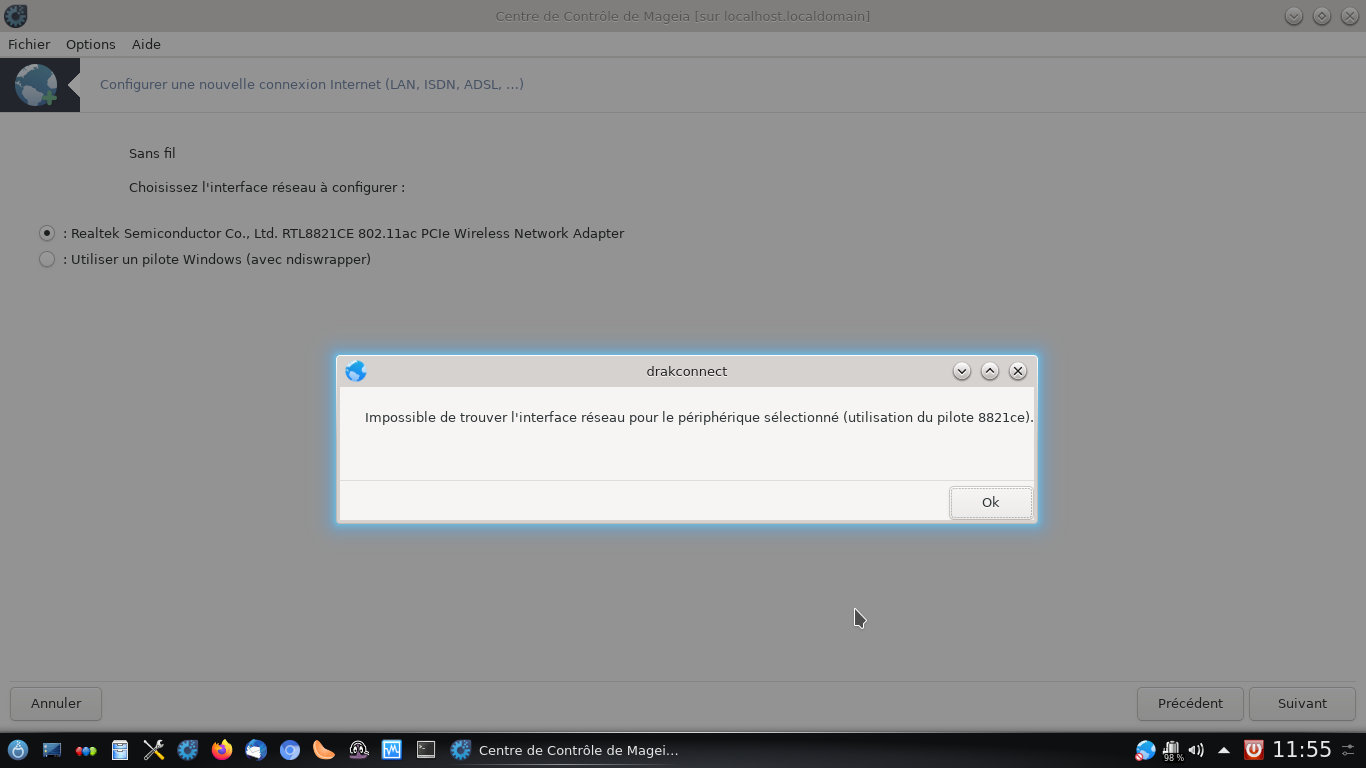Click the 'Sans fil' heading text

point(152,153)
